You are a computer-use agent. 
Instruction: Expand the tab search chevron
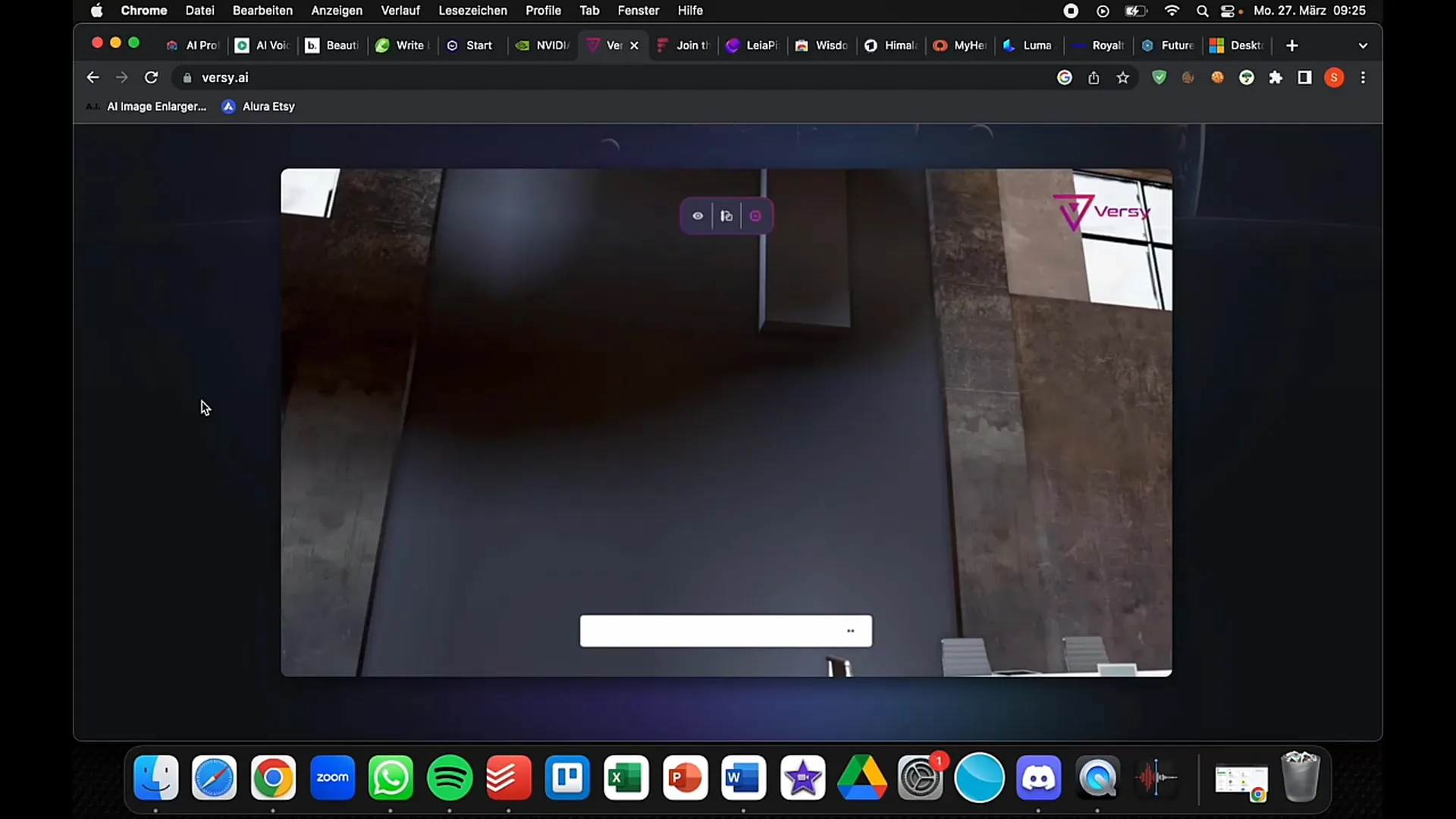tap(1363, 45)
